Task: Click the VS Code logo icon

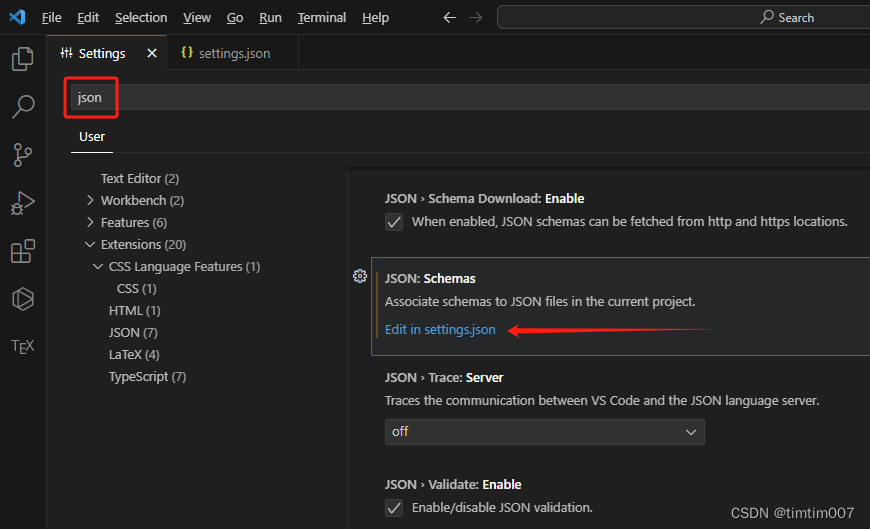Action: pyautogui.click(x=17, y=17)
